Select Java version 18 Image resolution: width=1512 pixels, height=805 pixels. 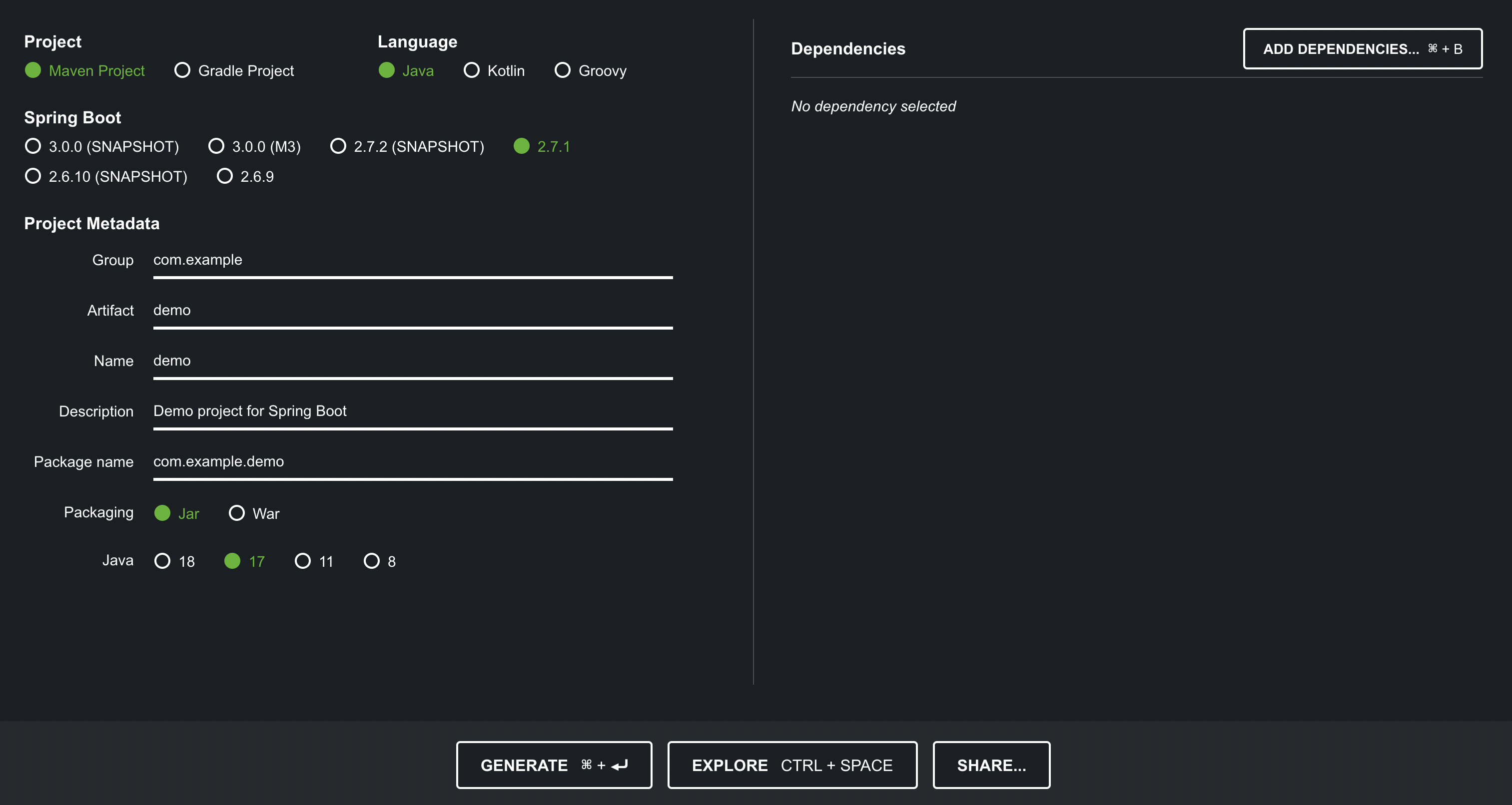click(162, 561)
